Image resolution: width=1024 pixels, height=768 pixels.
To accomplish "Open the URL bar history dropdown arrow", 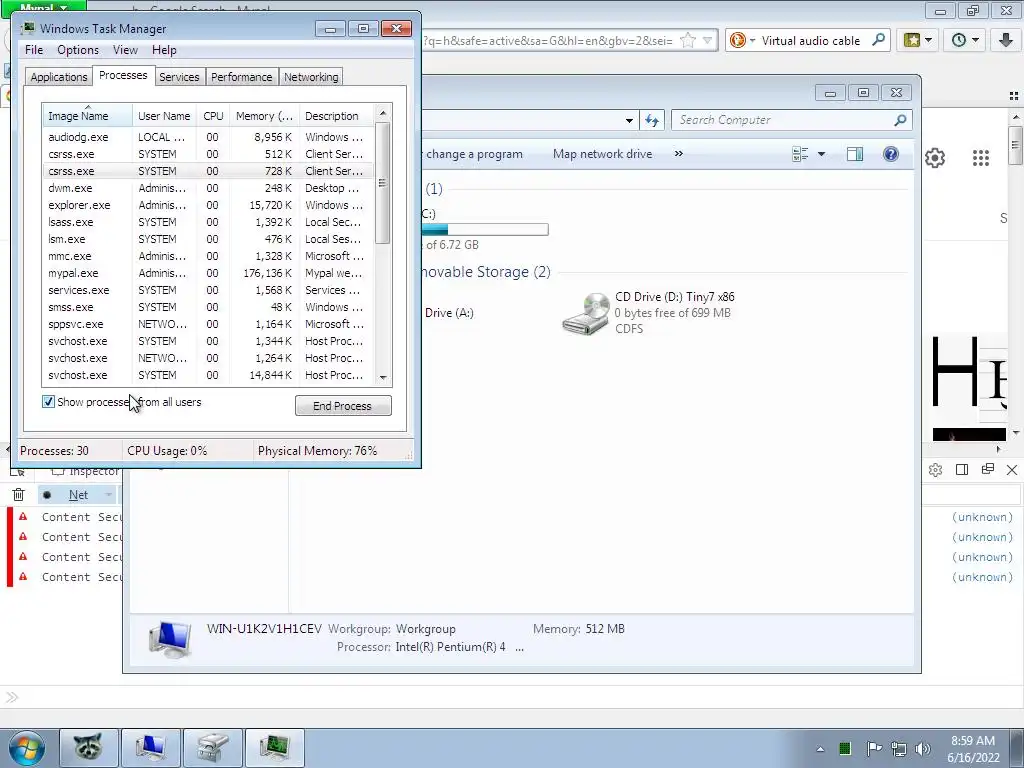I will point(707,40).
